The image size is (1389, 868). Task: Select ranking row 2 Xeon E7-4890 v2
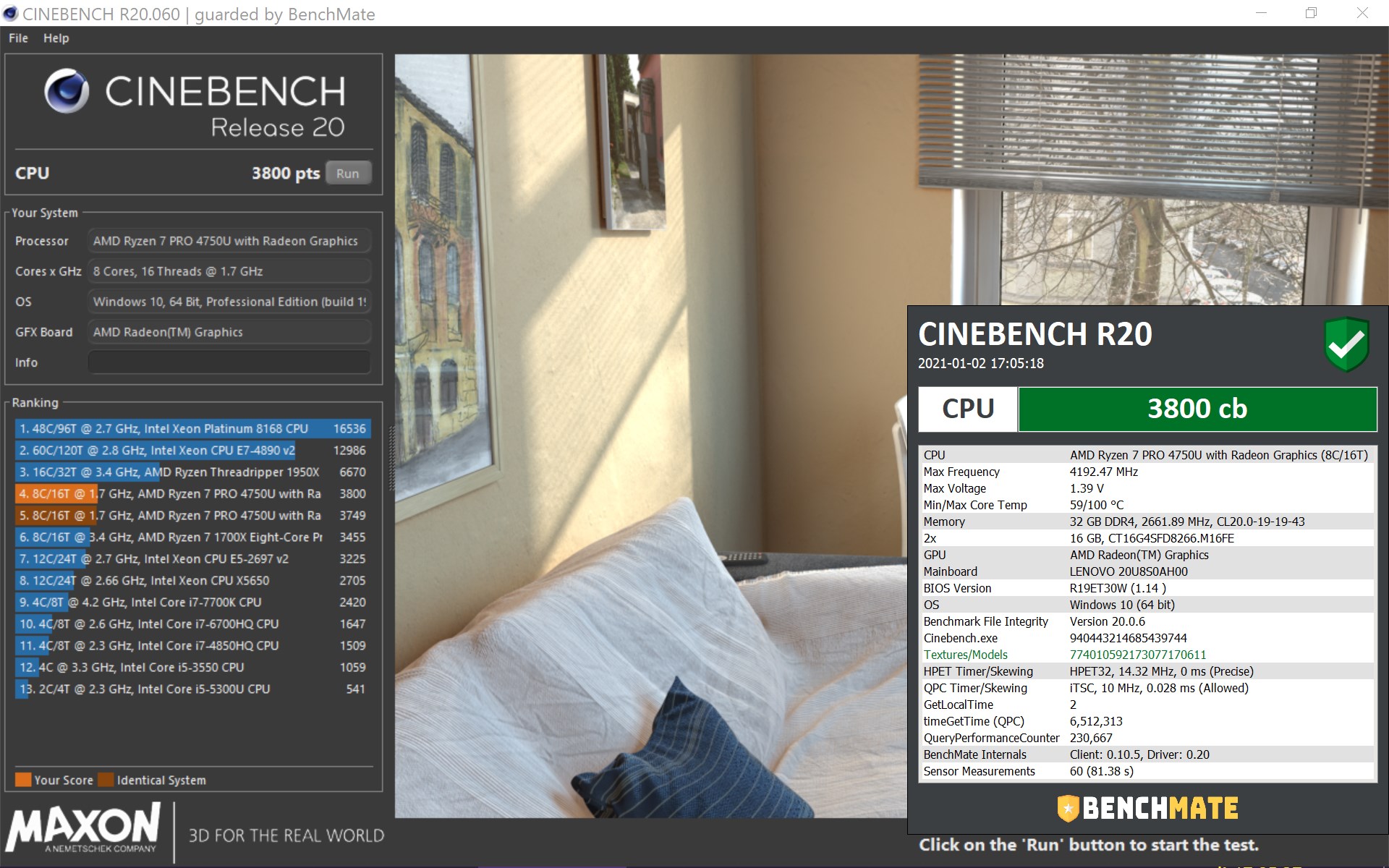coord(193,451)
